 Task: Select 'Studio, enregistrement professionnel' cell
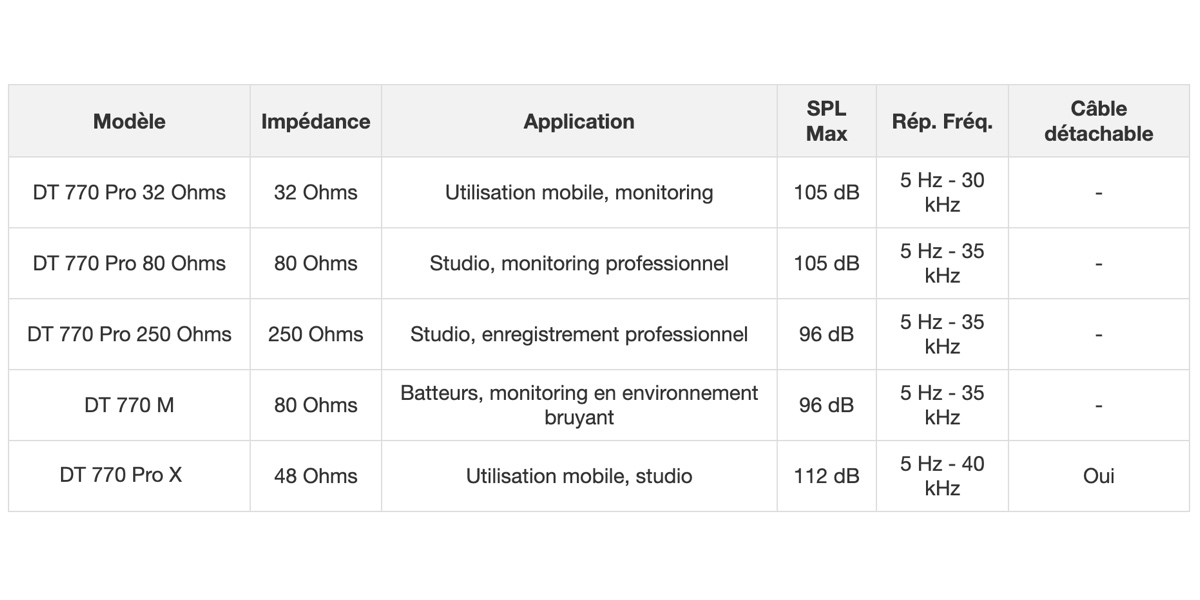(579, 334)
